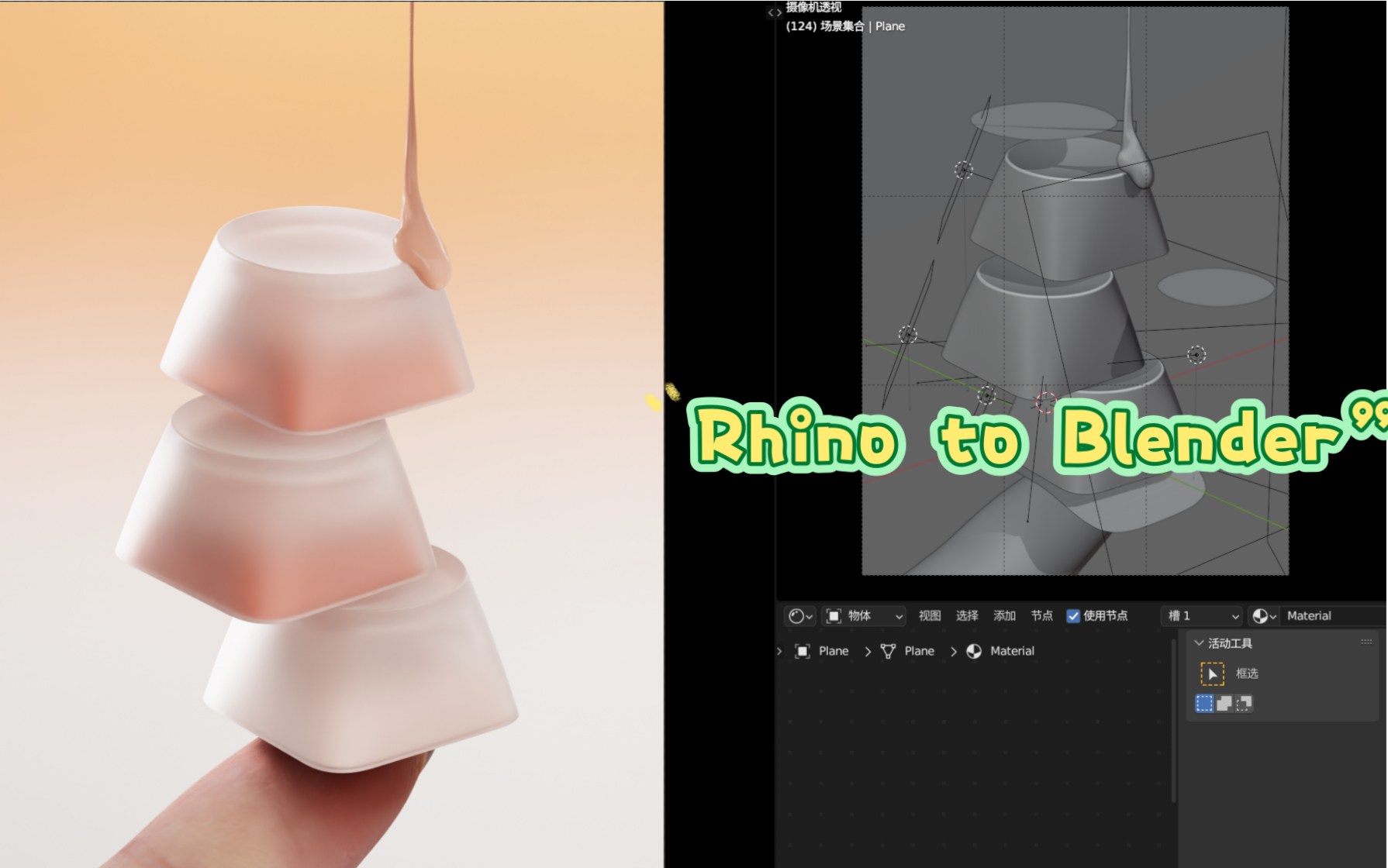
Task: Click the Material sphere icon in breadcrumb
Action: click(974, 651)
